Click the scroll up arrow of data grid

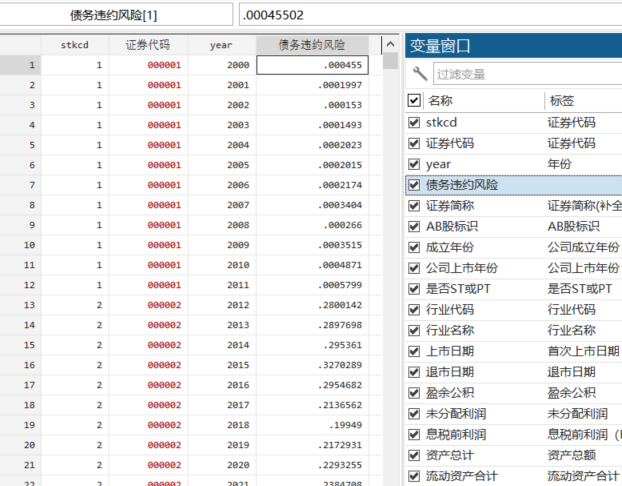click(390, 44)
